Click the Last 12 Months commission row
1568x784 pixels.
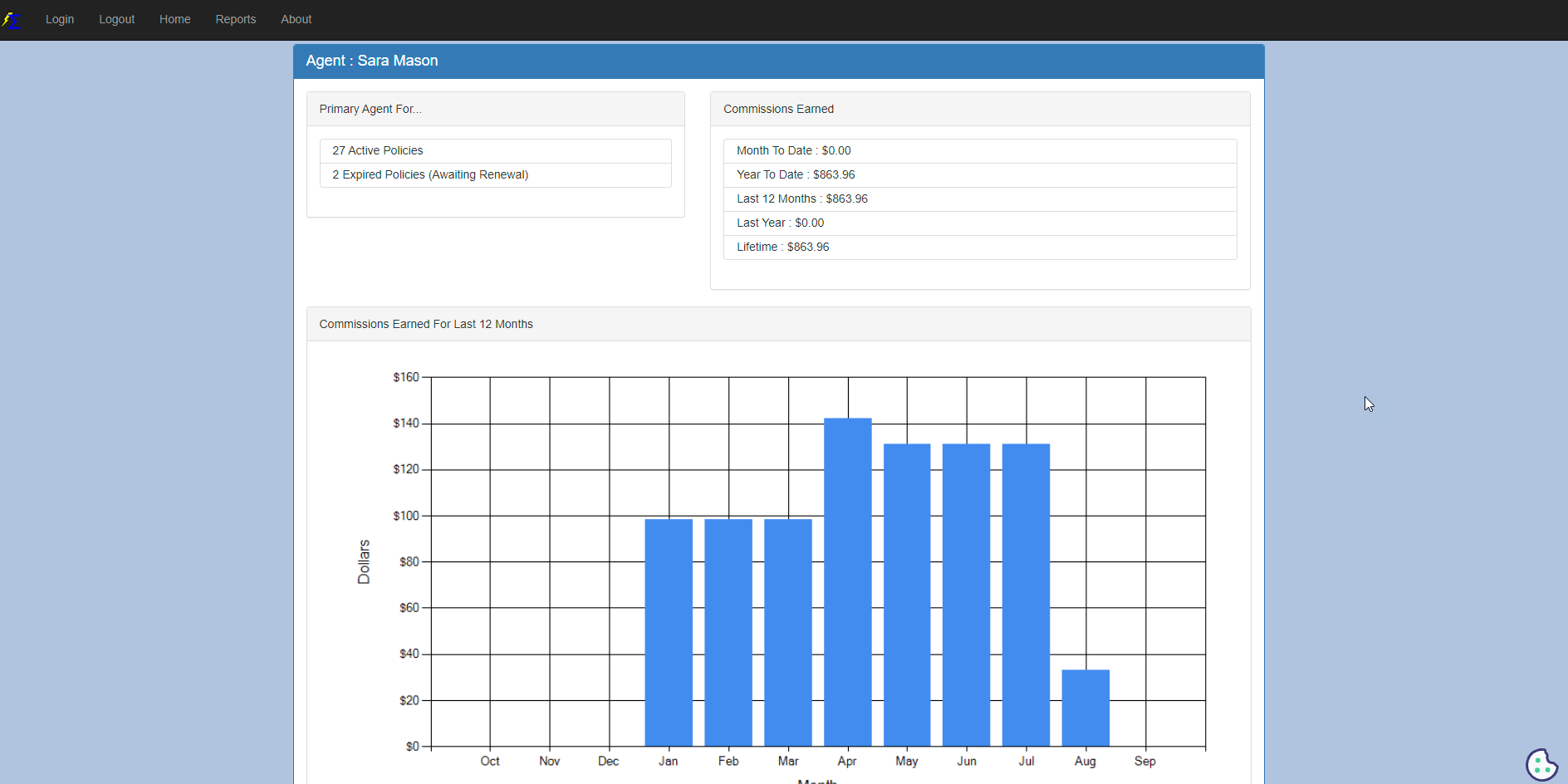pyautogui.click(x=979, y=198)
